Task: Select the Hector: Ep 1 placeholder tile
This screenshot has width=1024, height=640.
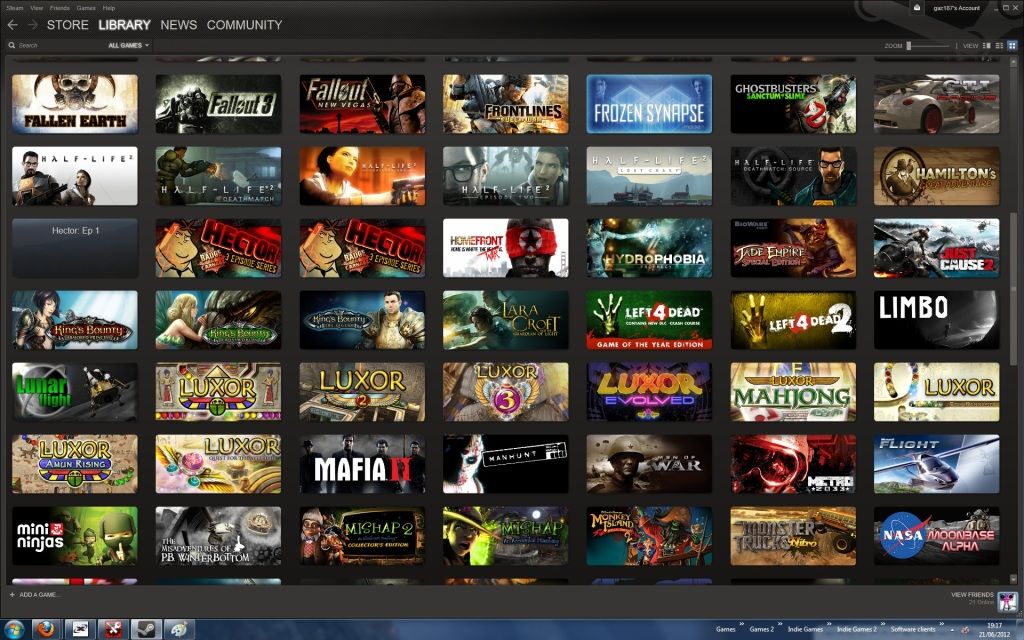Action: (x=75, y=248)
